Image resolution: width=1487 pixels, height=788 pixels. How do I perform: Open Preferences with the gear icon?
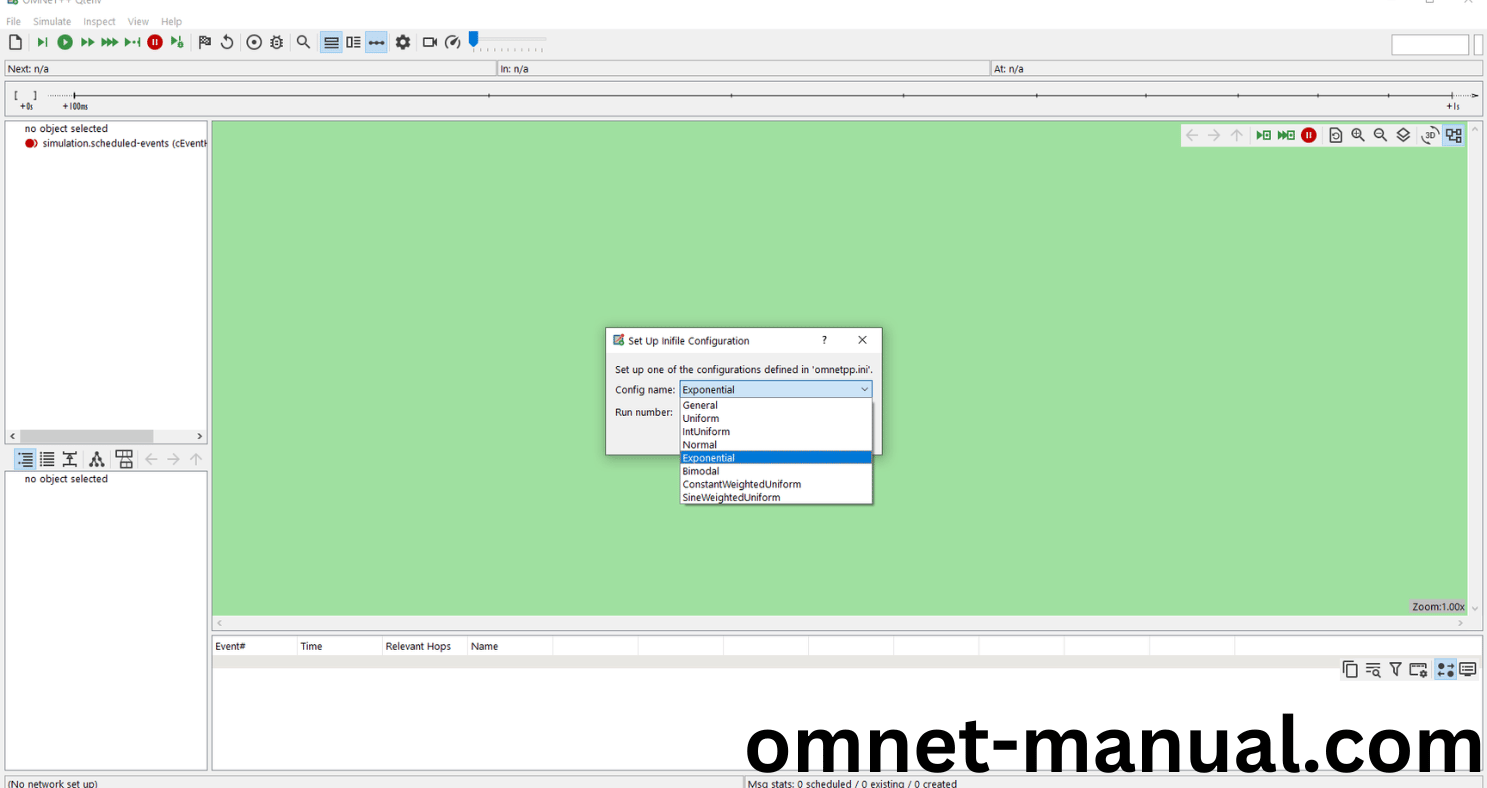point(403,42)
